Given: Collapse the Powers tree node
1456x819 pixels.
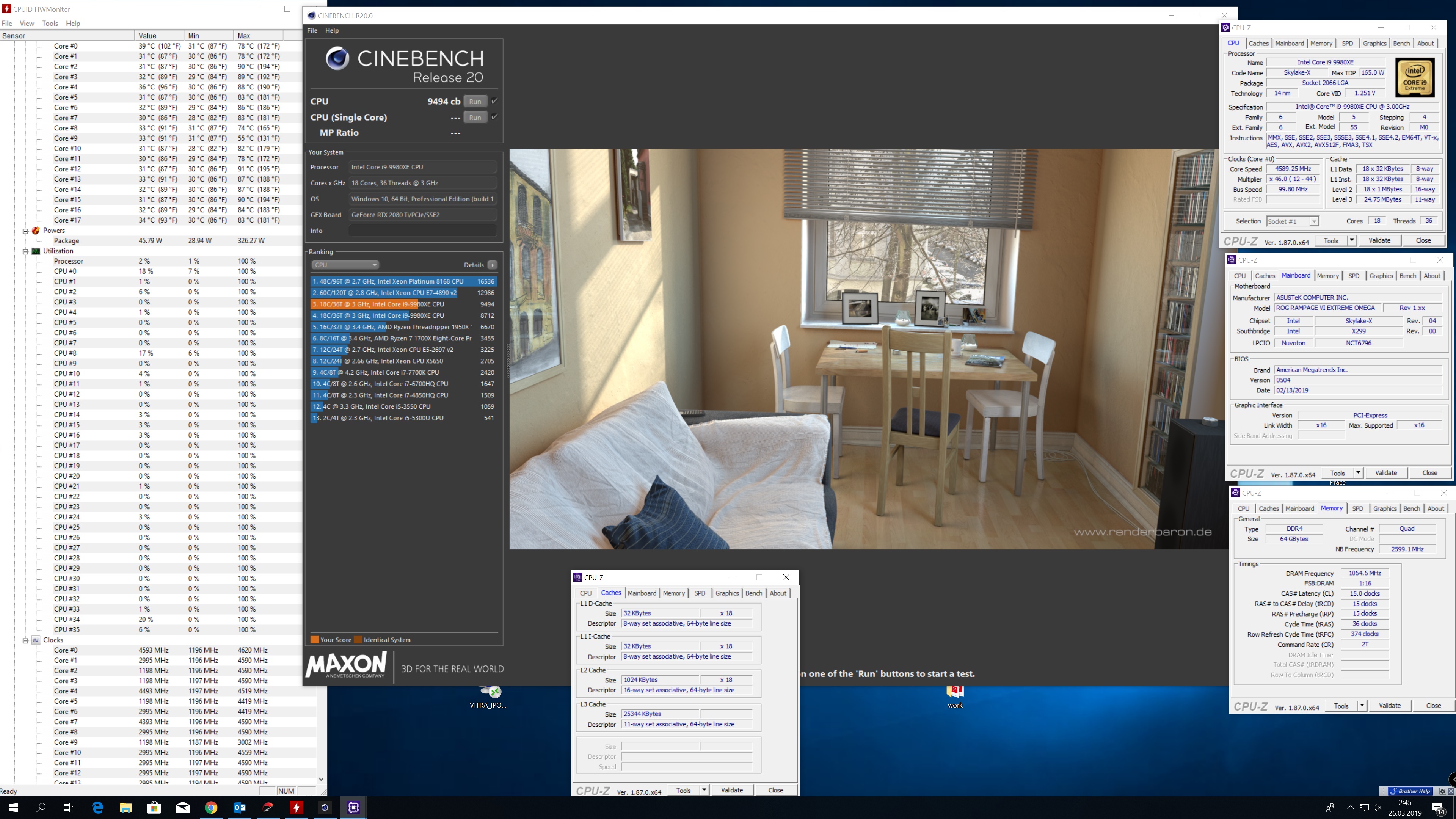Looking at the screenshot, I should [25, 231].
